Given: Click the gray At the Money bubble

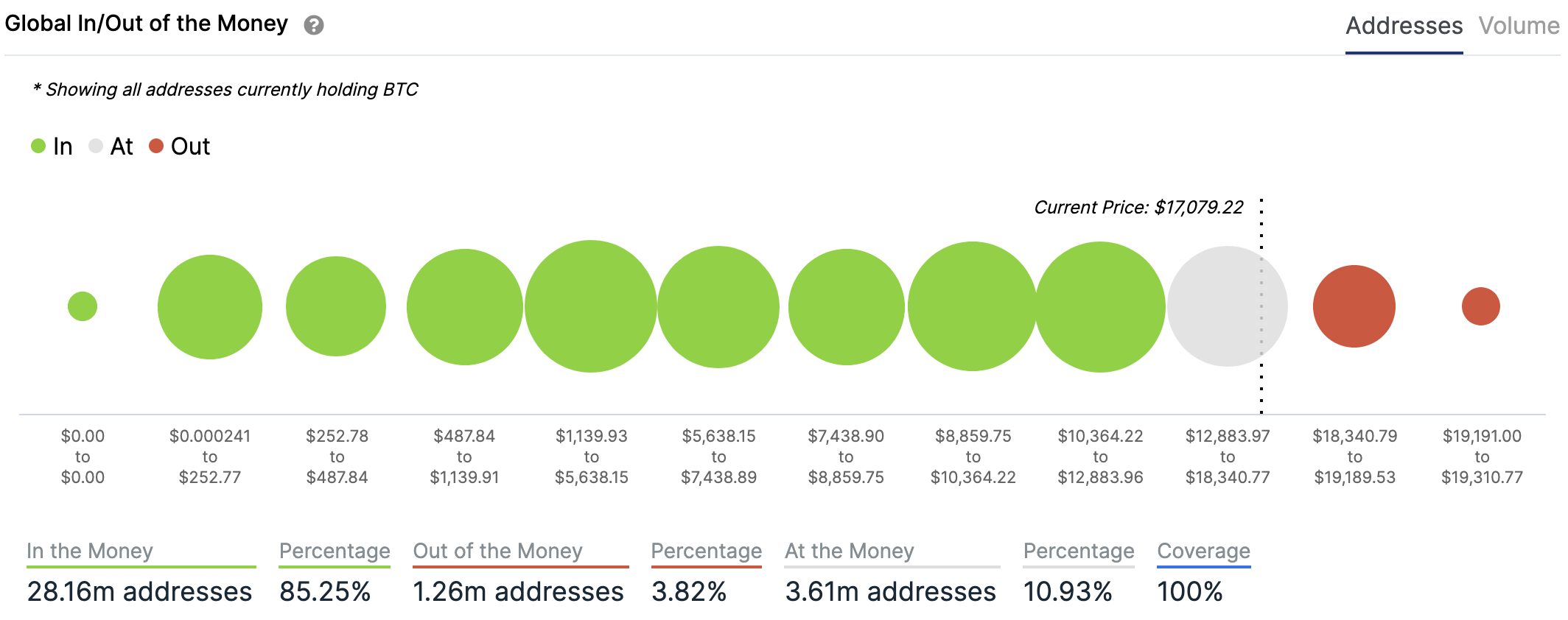Looking at the screenshot, I should tap(1227, 306).
